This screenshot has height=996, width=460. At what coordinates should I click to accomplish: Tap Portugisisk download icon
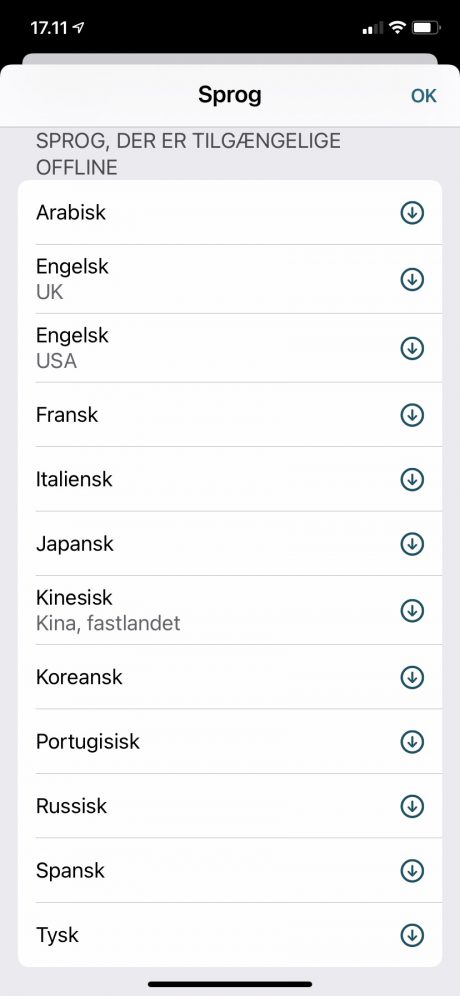click(x=412, y=741)
